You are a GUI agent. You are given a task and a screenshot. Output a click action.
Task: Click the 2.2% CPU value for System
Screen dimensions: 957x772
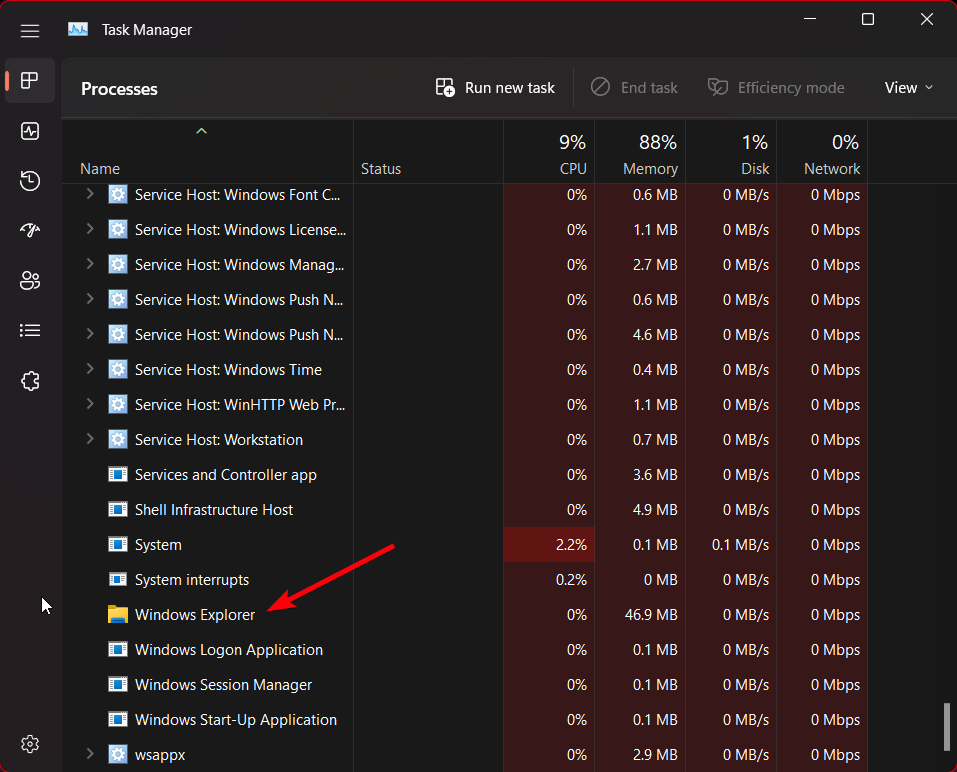[x=571, y=544]
